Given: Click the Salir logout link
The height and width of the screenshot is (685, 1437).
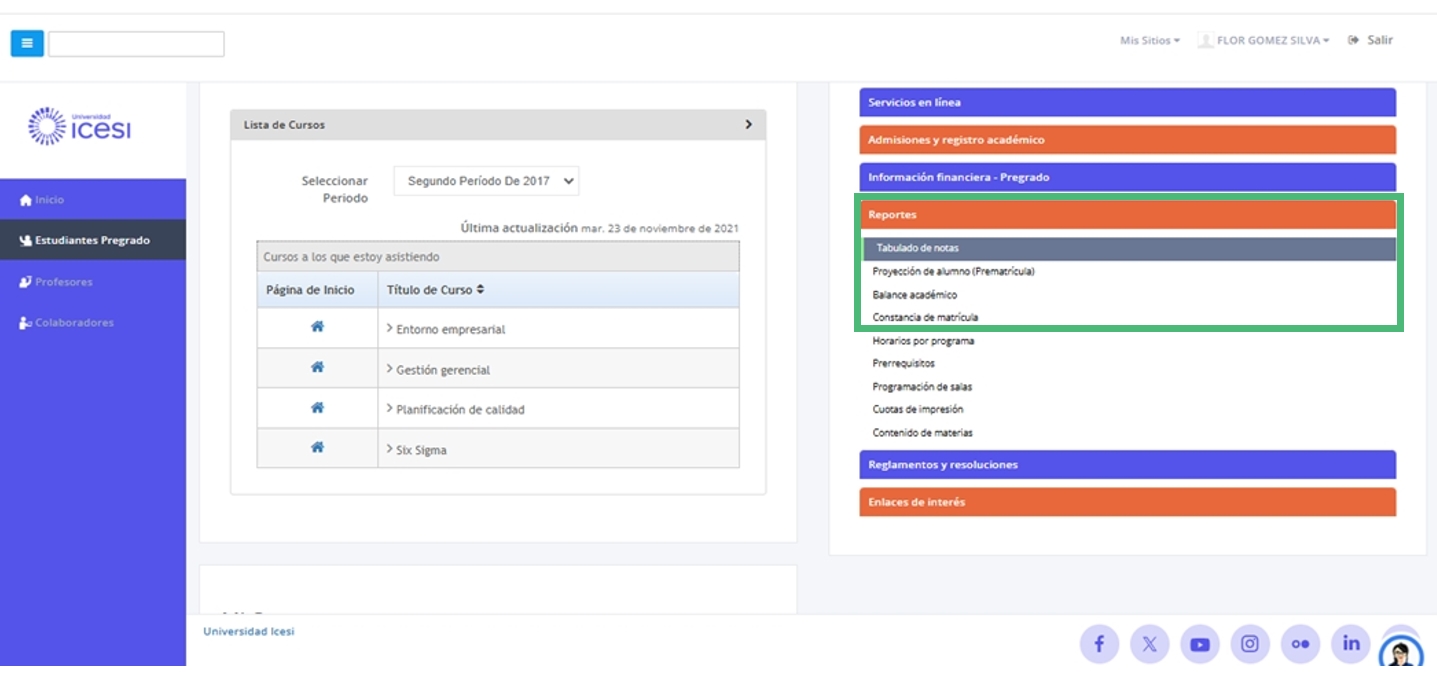Looking at the screenshot, I should click(1371, 41).
